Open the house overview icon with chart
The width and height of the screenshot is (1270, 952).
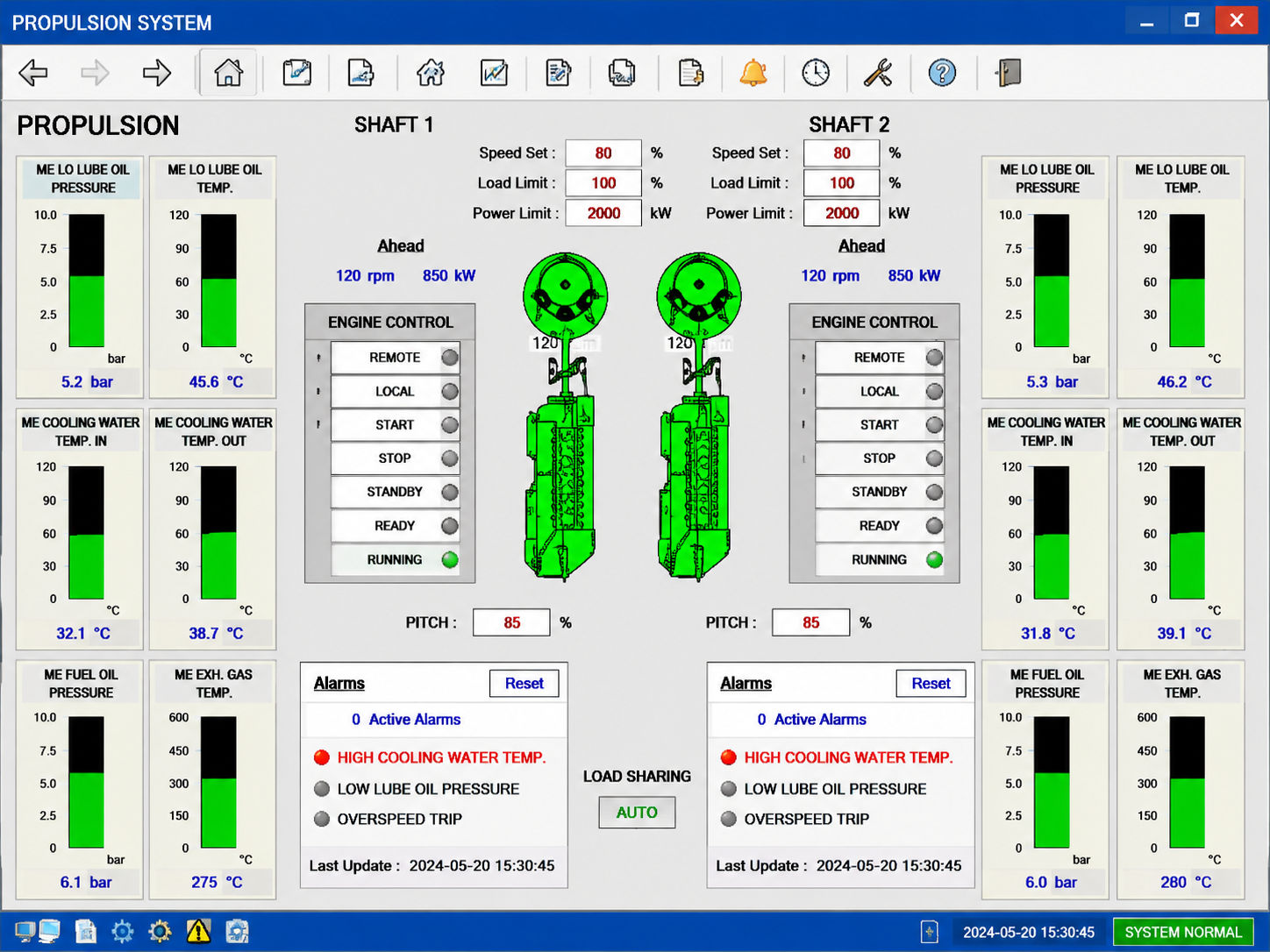[431, 73]
